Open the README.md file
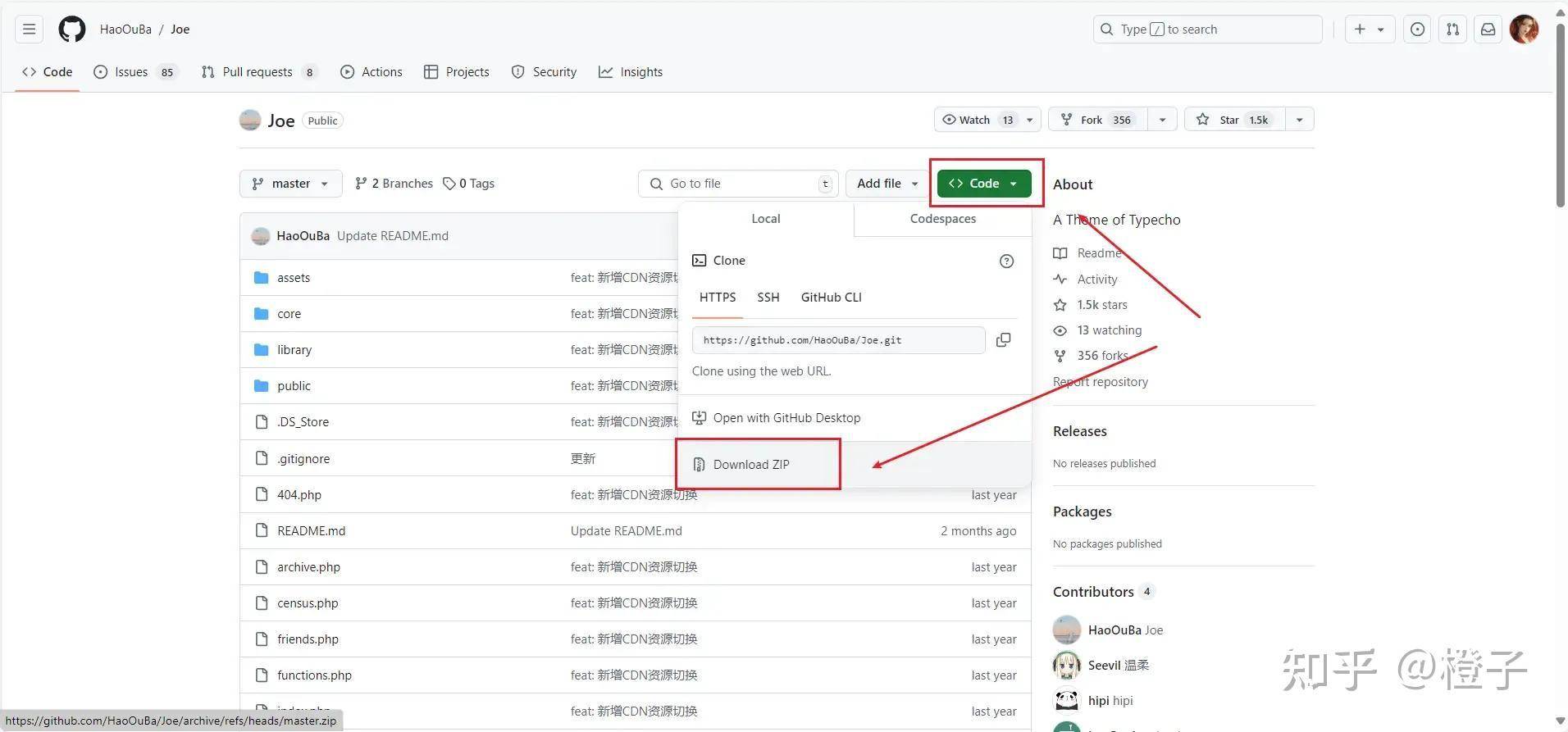This screenshot has height=732, width=1568. pos(312,531)
